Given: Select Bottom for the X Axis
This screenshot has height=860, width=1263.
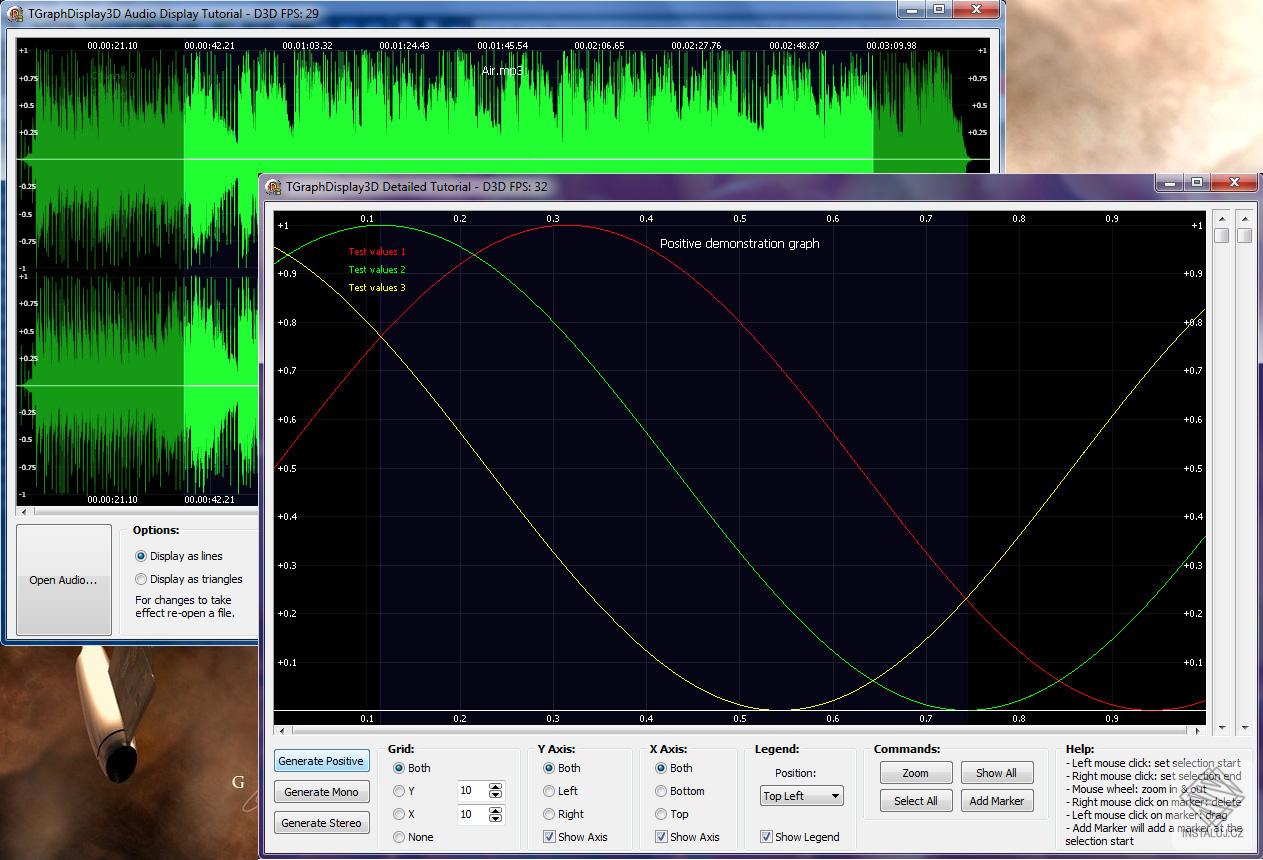Looking at the screenshot, I should [661, 791].
